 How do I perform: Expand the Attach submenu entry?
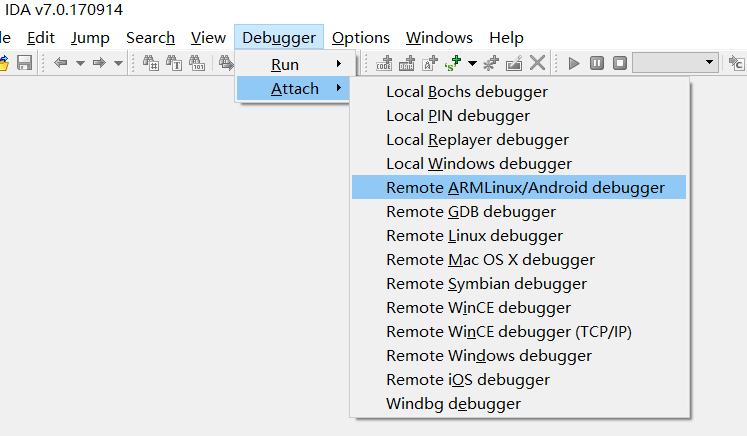point(294,89)
